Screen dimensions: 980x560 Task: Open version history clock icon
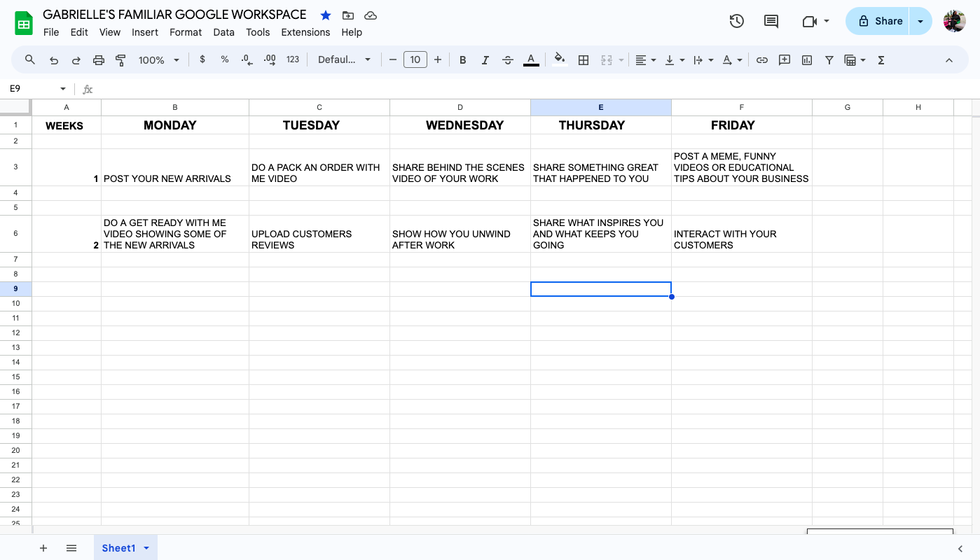pyautogui.click(x=737, y=21)
